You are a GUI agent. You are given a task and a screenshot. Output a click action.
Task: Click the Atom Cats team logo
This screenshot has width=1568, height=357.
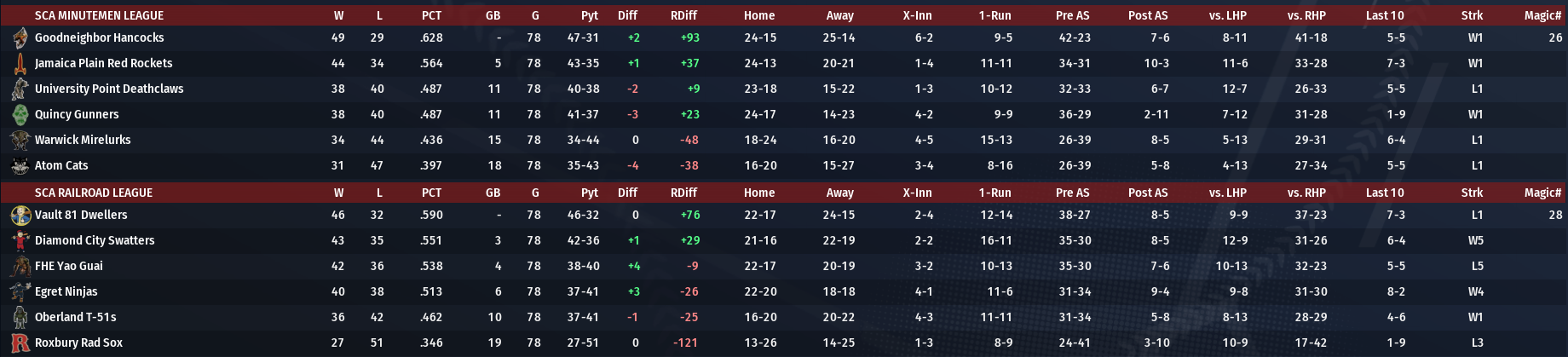20,165
